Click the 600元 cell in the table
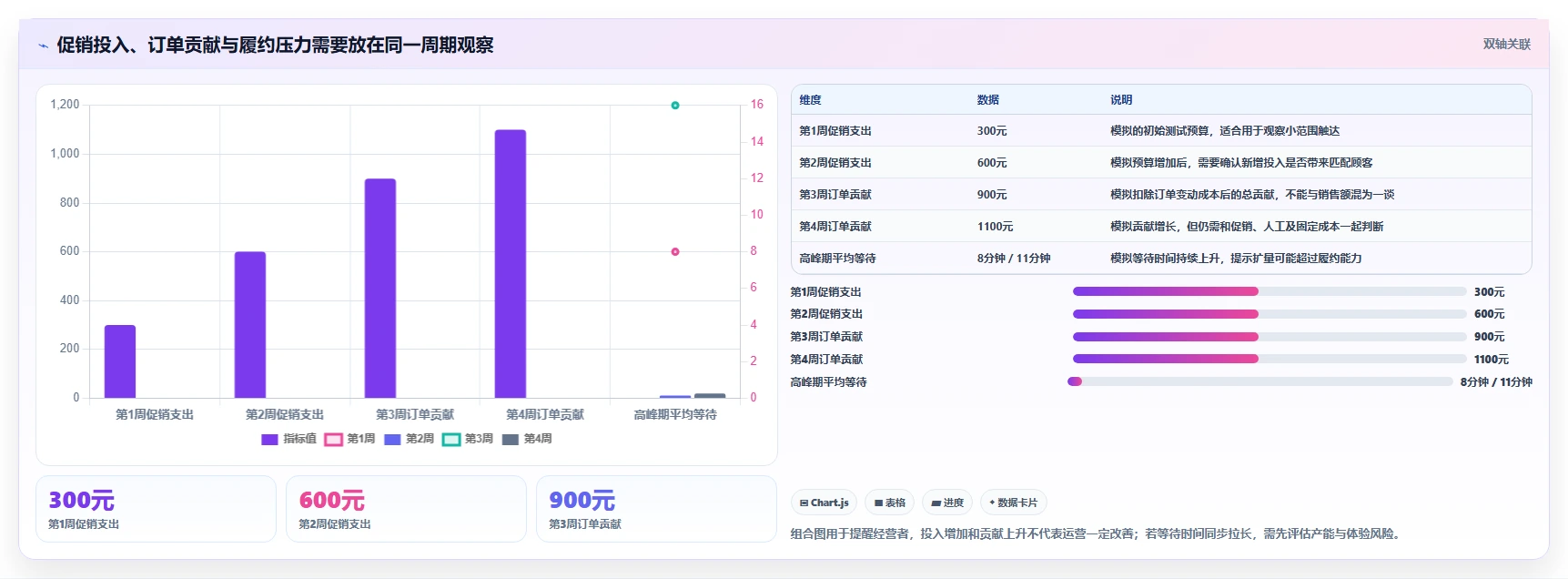The height and width of the screenshot is (579, 1568). (992, 163)
